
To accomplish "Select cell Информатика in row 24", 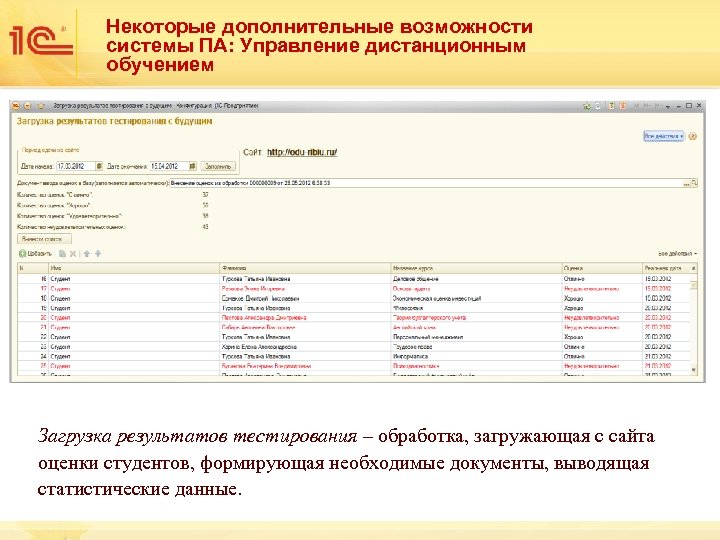I will pyautogui.click(x=477, y=356).
